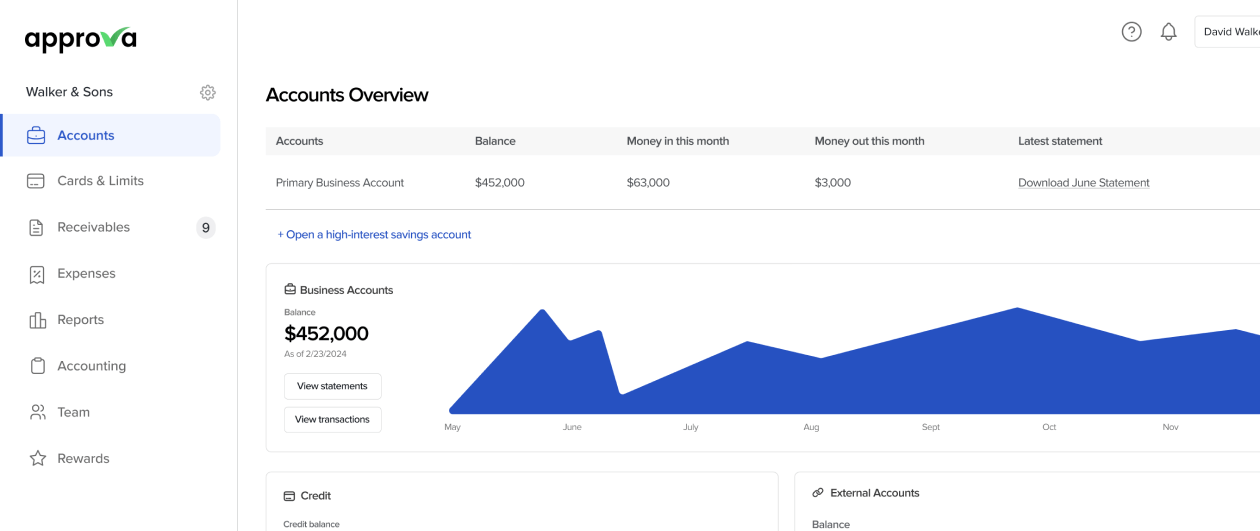Click the Cards & Limits card icon

click(x=36, y=181)
